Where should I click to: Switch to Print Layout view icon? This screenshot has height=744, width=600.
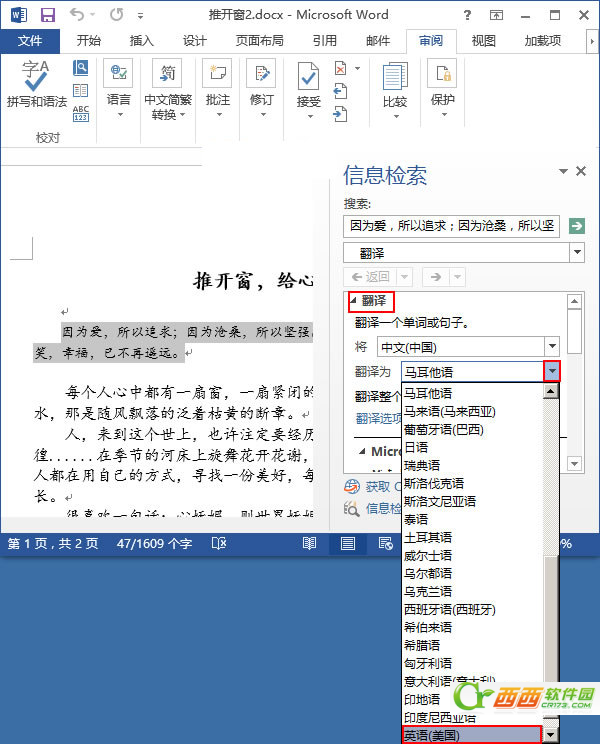point(348,543)
